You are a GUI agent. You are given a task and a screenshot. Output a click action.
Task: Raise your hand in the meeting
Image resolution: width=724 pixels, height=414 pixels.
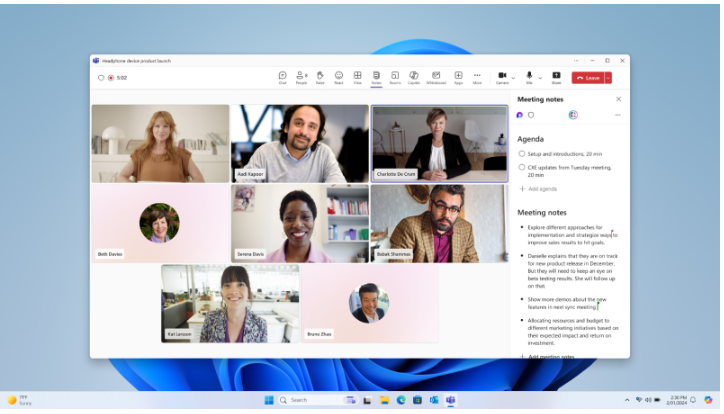coord(320,78)
